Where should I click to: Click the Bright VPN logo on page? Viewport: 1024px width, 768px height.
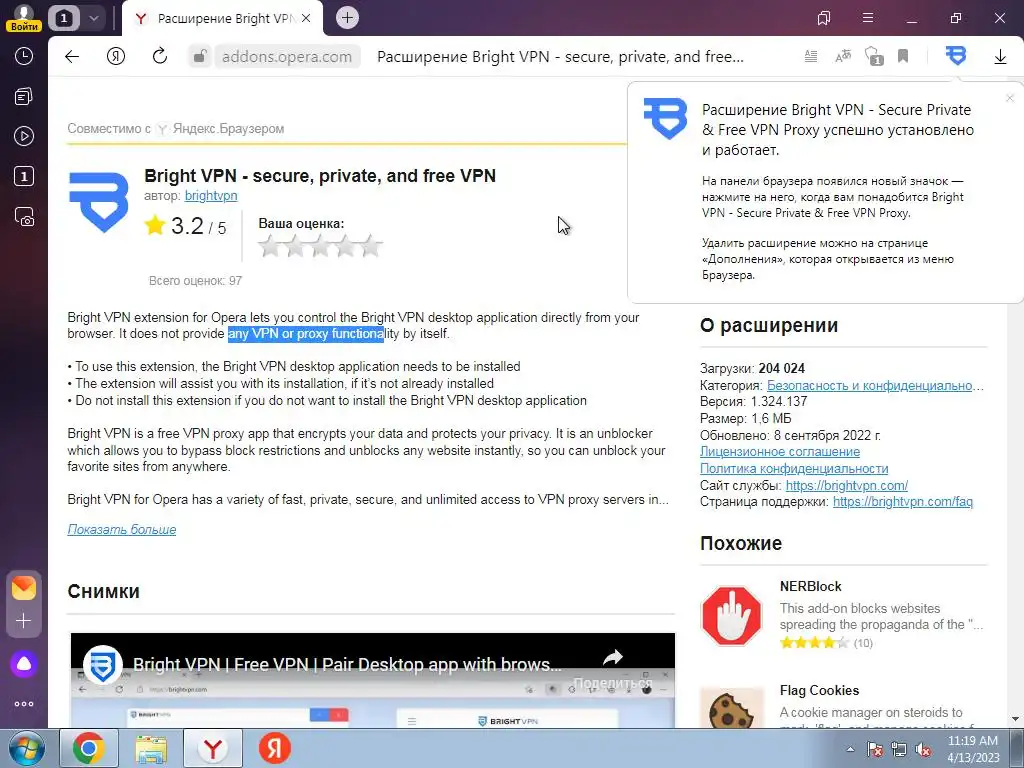click(x=99, y=202)
